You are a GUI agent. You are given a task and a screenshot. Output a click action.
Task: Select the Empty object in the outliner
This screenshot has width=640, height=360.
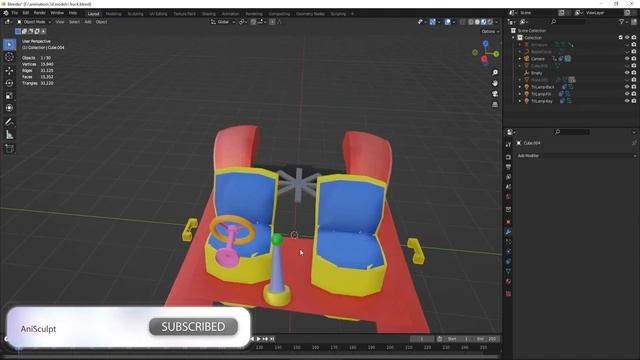coord(537,73)
